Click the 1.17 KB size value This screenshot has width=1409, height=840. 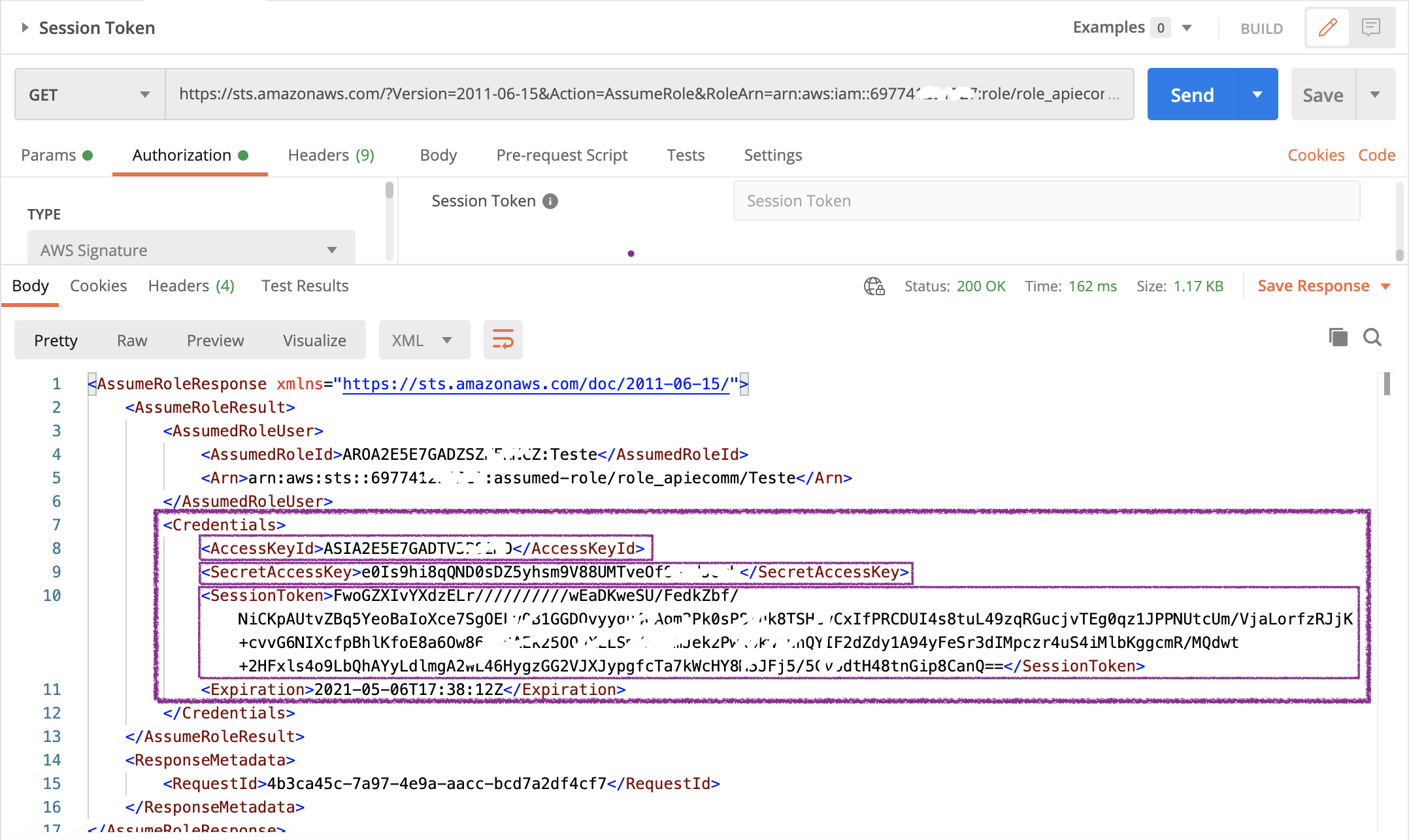click(x=1199, y=286)
